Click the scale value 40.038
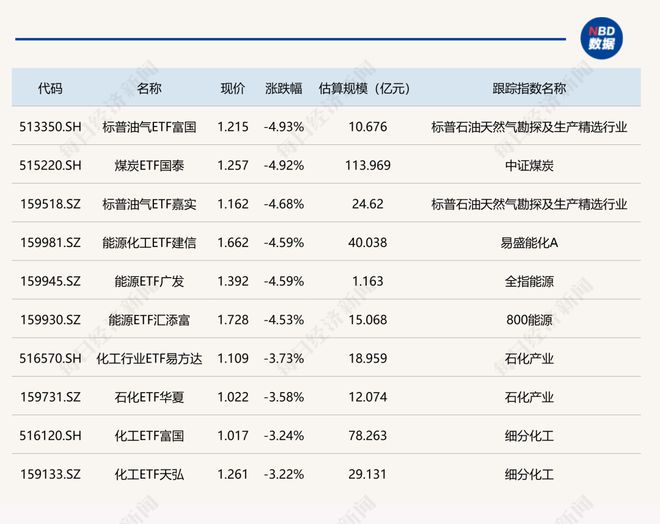The image size is (660, 524). point(367,243)
